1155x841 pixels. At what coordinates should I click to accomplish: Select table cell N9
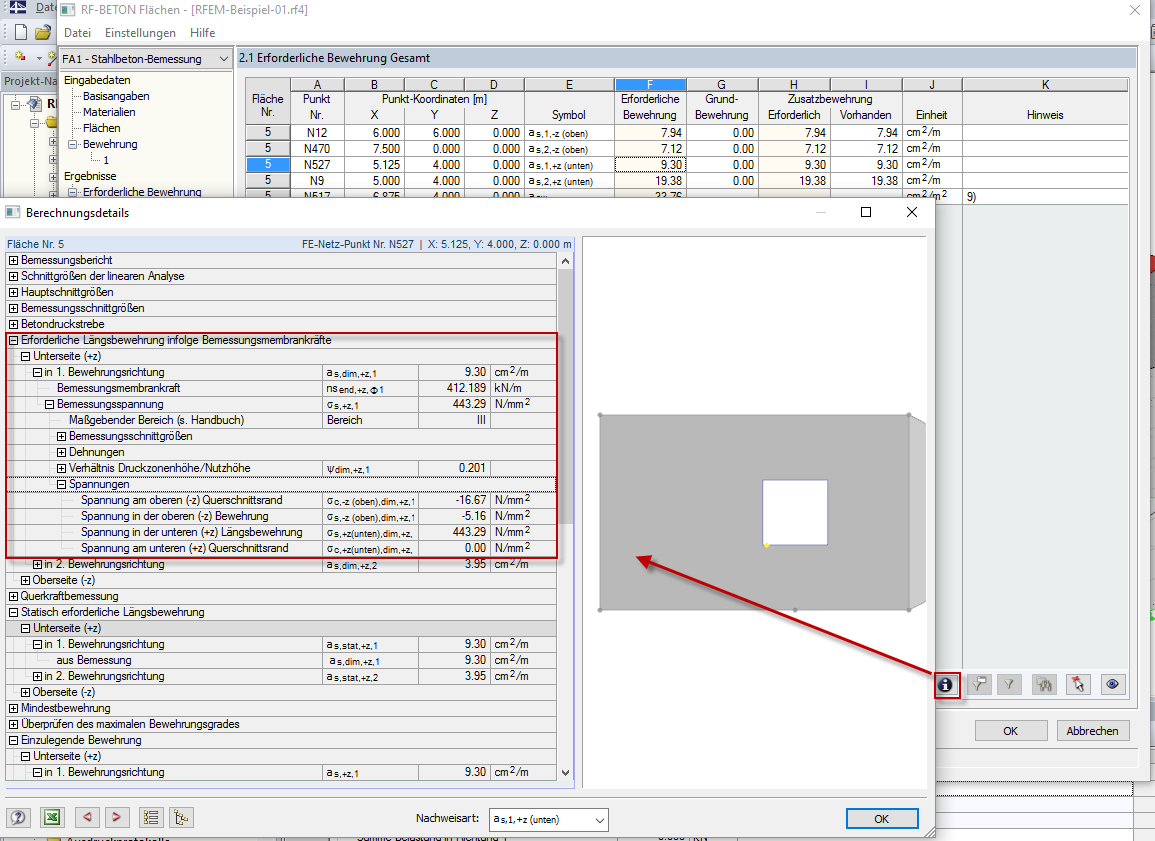tap(317, 180)
